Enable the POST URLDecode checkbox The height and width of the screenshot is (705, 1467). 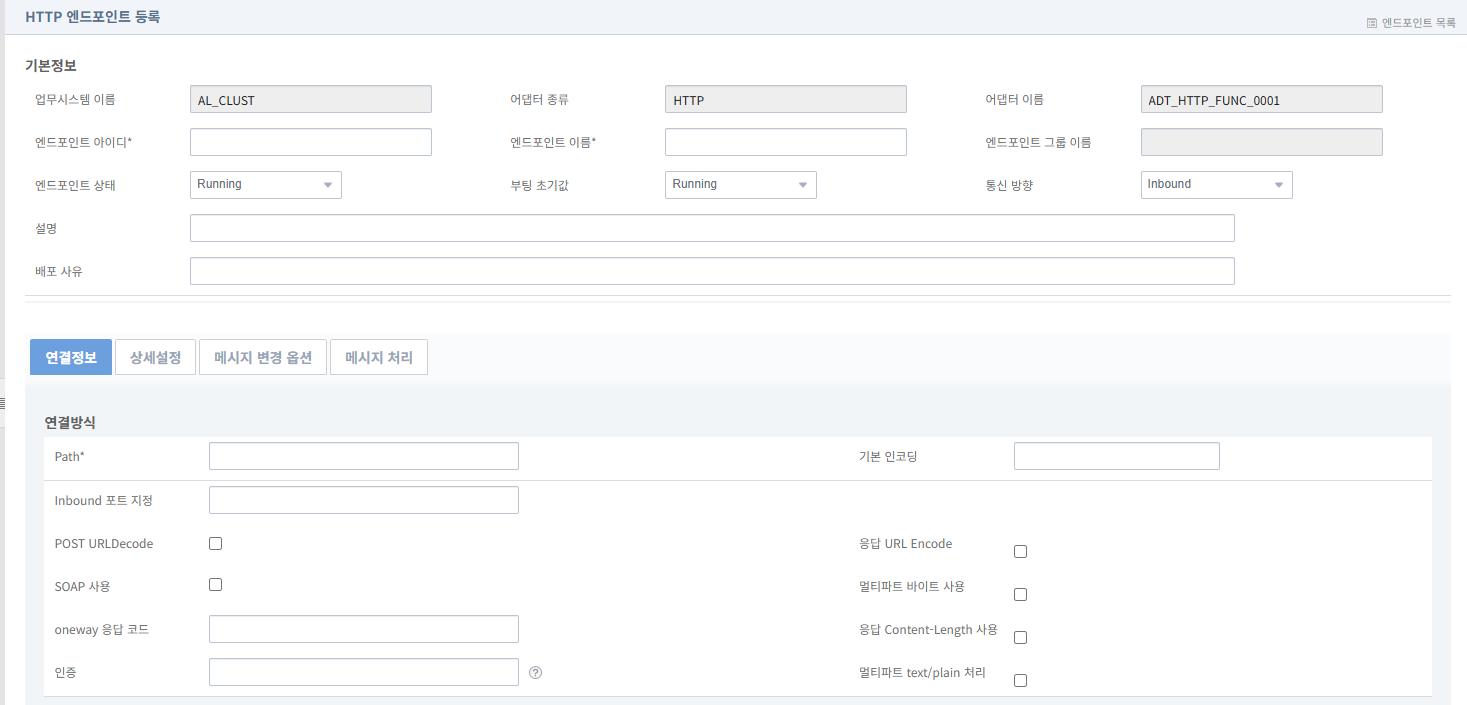(215, 544)
